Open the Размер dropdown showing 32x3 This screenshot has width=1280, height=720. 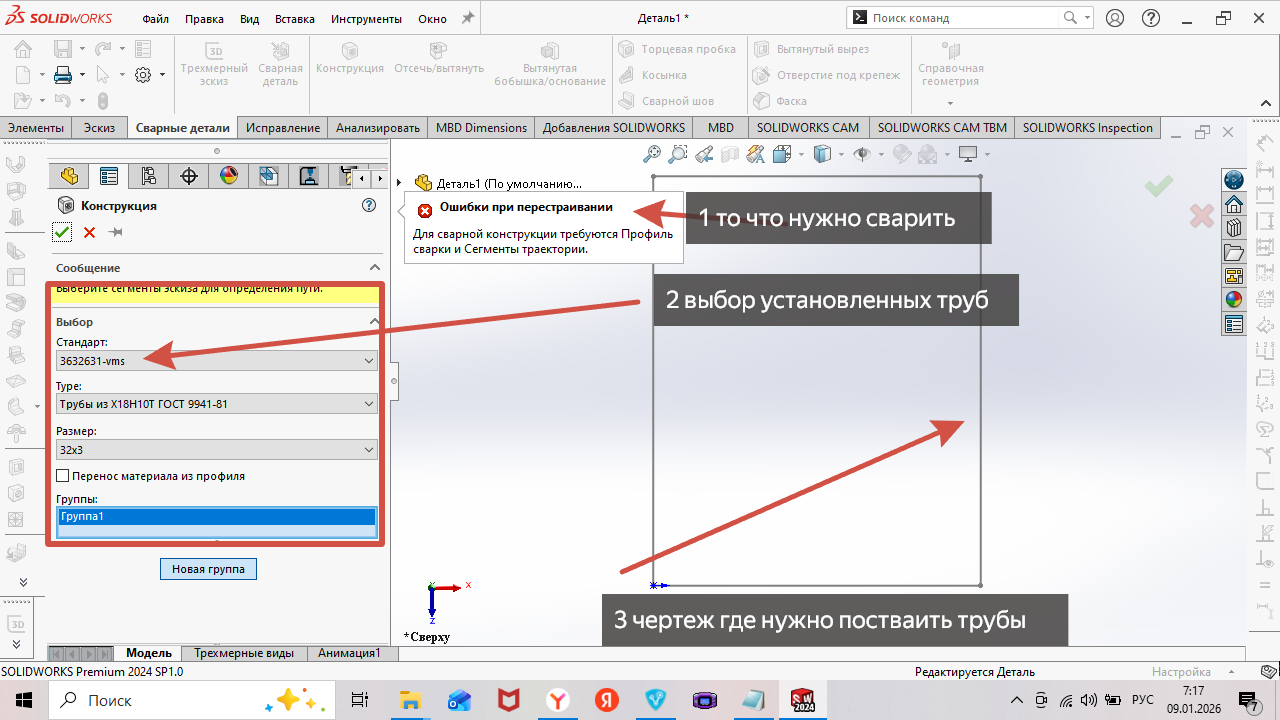pos(217,450)
